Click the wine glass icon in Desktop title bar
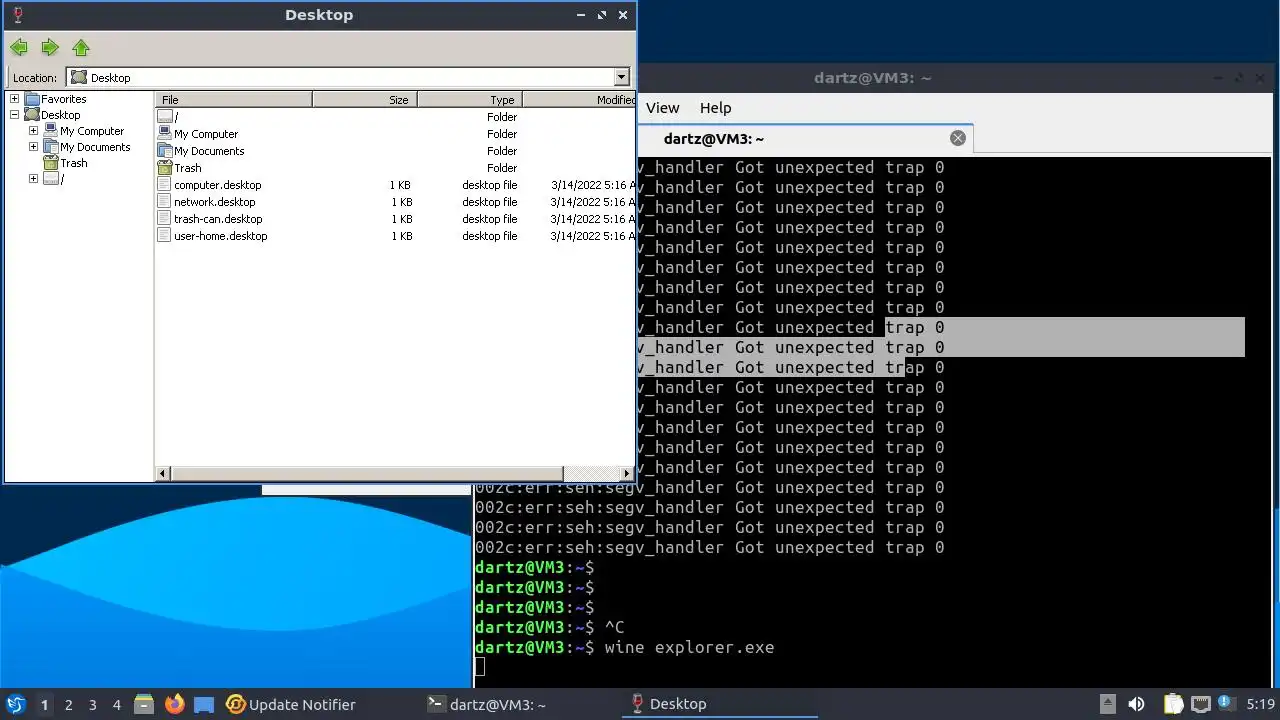 [17, 15]
